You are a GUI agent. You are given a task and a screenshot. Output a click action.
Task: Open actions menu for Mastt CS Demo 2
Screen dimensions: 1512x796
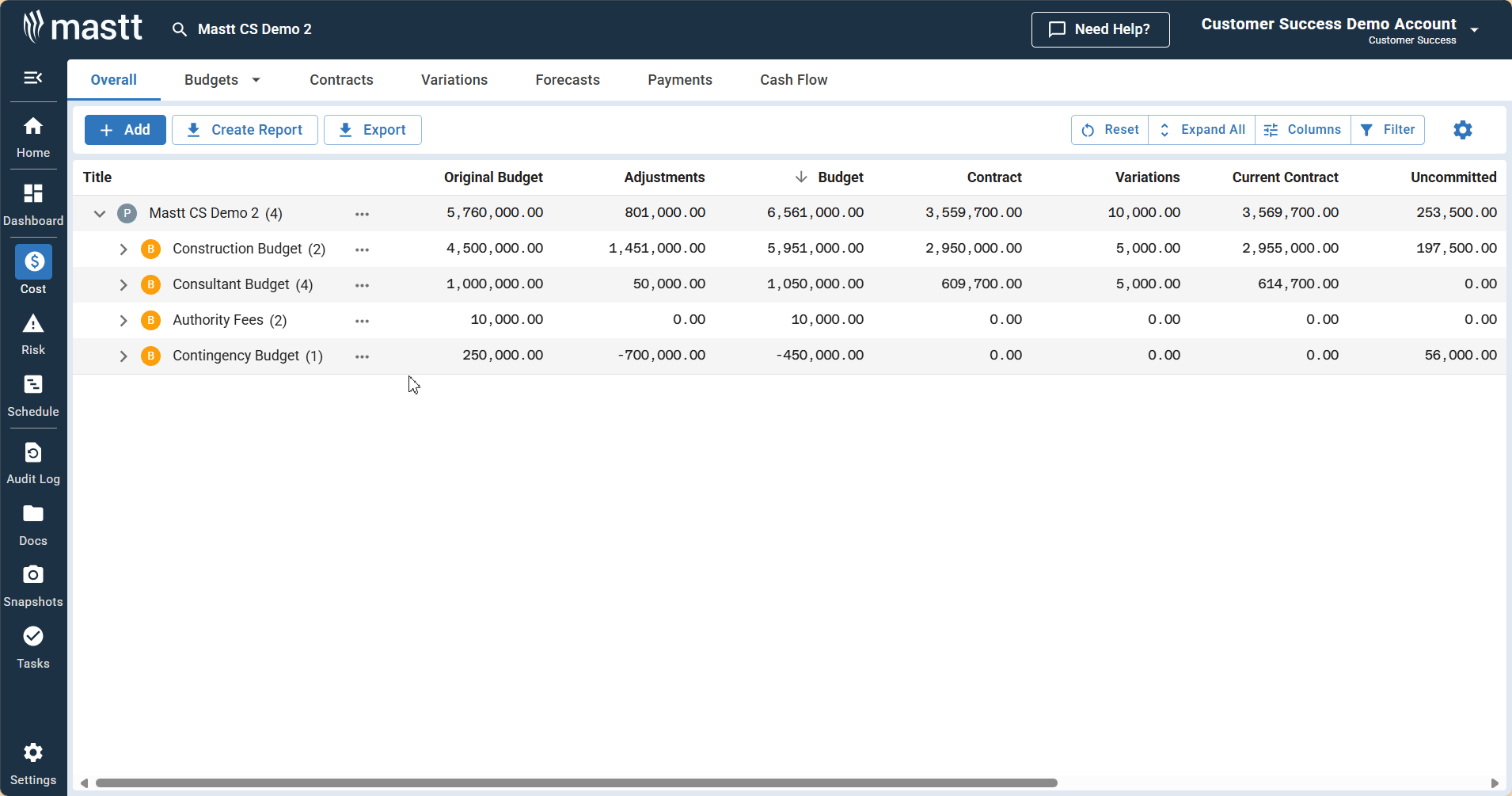tap(362, 214)
